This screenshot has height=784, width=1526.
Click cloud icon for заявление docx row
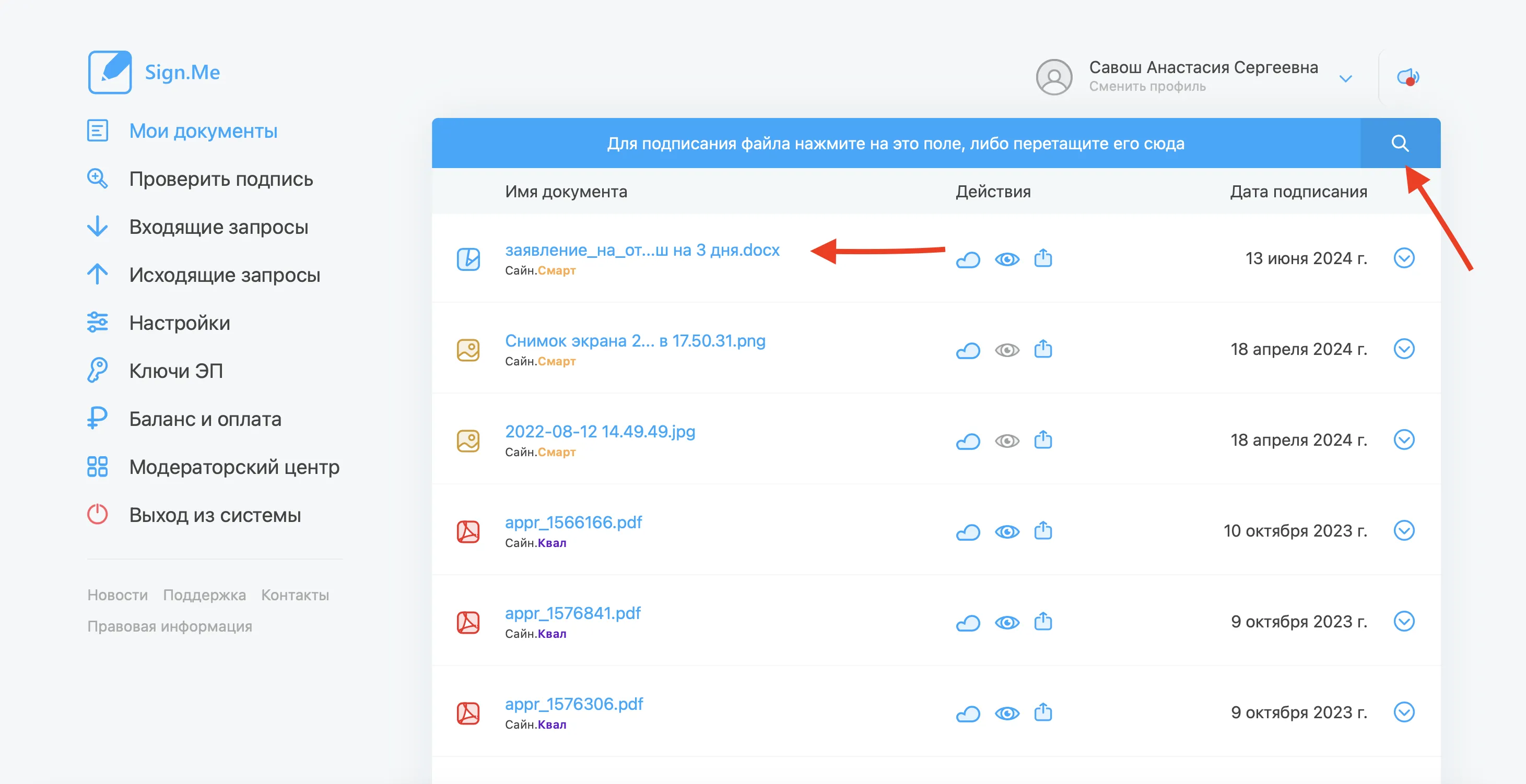click(968, 259)
